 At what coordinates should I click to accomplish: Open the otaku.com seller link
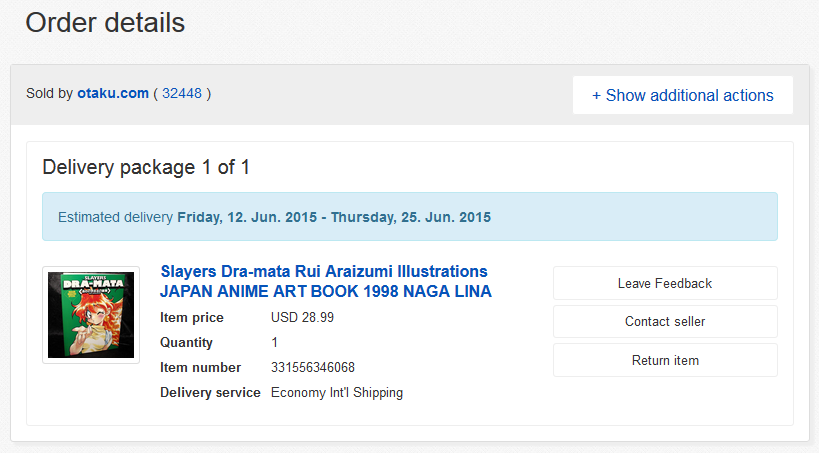[x=112, y=94]
